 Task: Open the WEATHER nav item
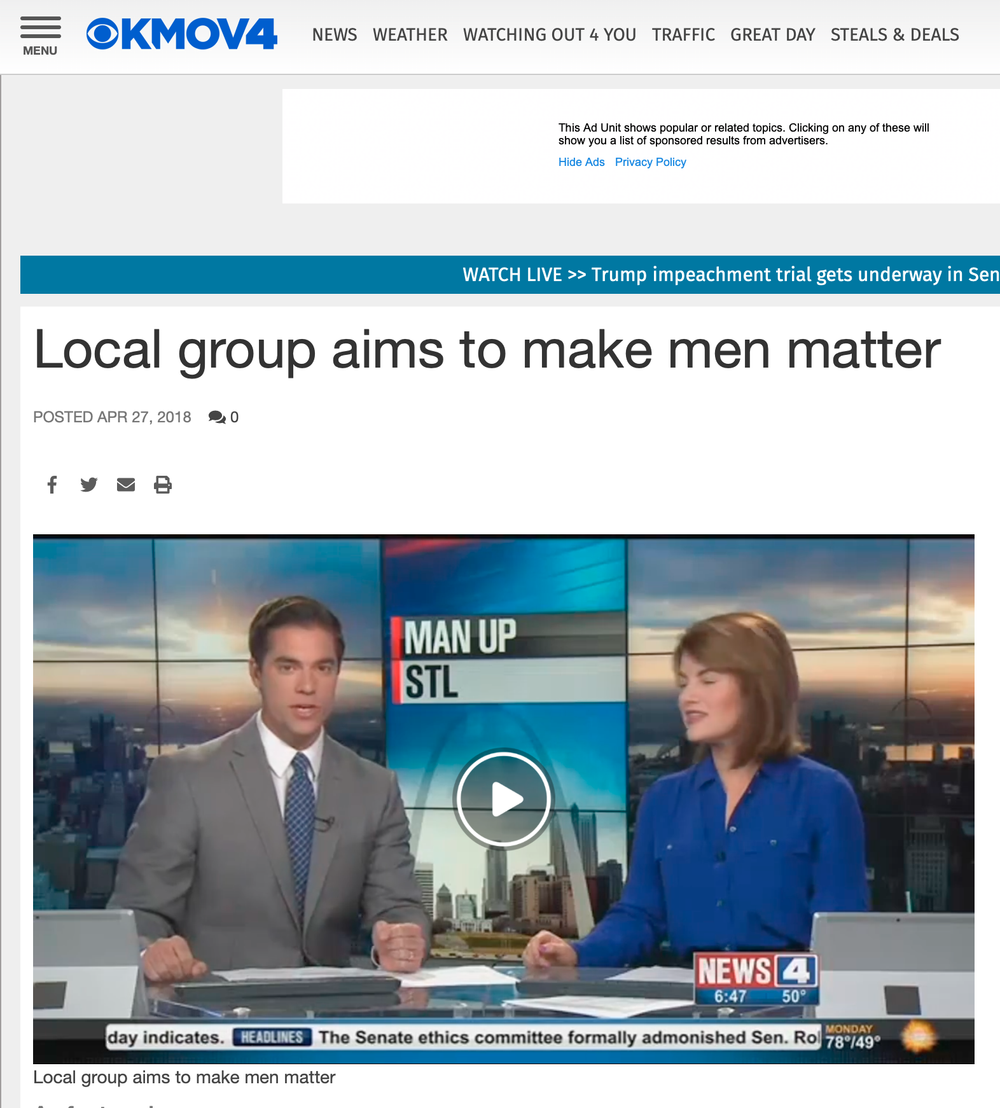(x=410, y=35)
